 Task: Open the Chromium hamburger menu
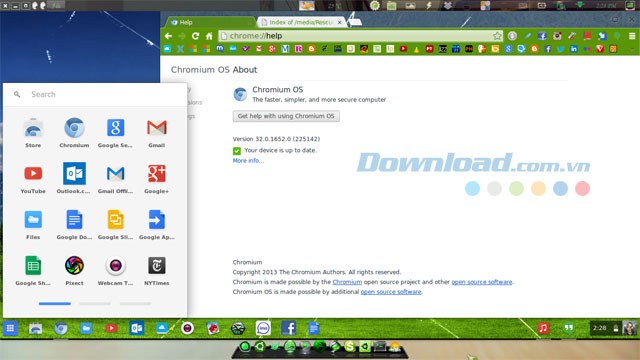click(632, 36)
